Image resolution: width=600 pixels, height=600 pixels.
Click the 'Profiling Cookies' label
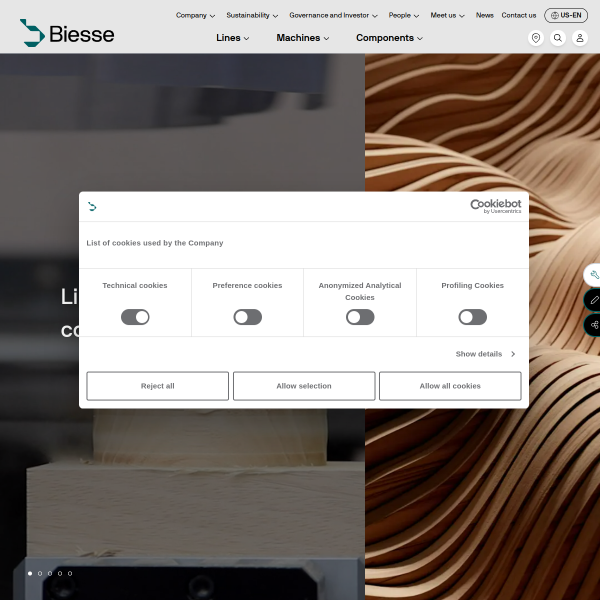pos(473,285)
